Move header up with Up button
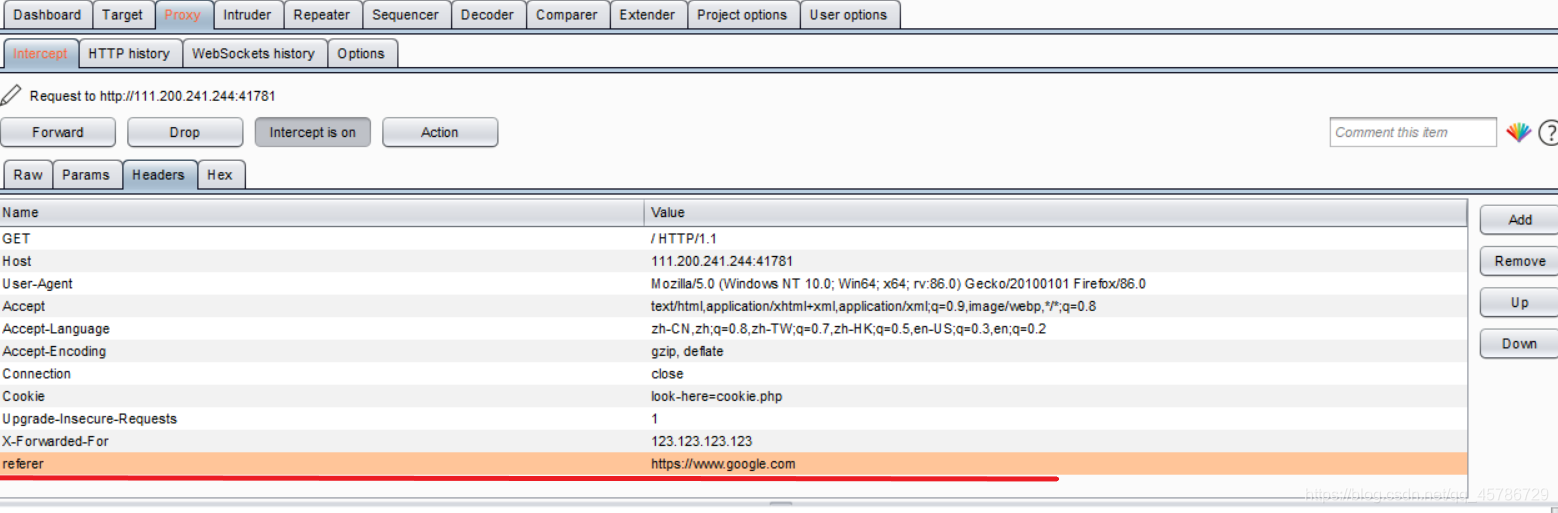The height and width of the screenshot is (513, 1558). click(x=1520, y=302)
